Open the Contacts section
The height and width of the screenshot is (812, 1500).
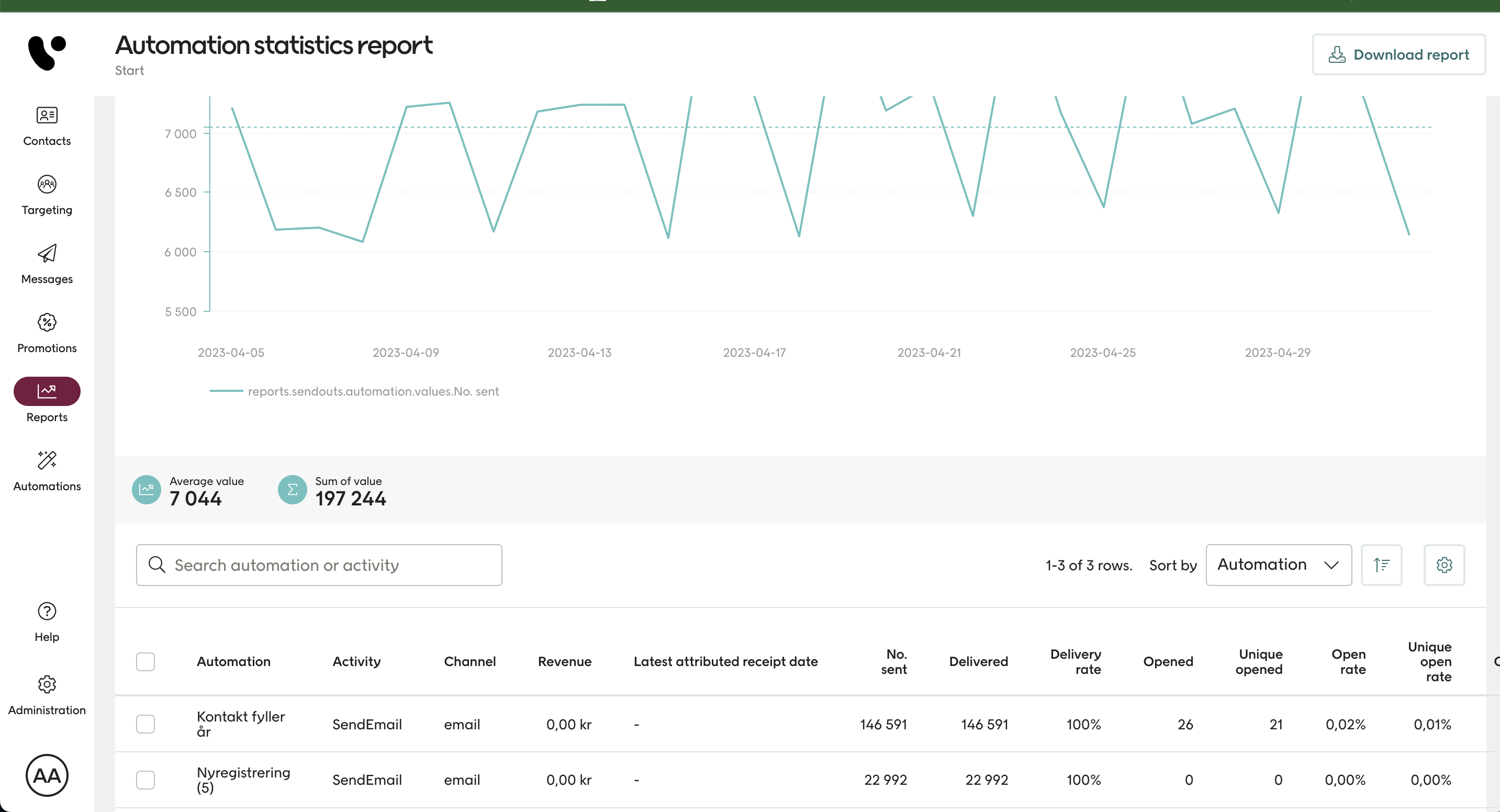pyautogui.click(x=47, y=125)
